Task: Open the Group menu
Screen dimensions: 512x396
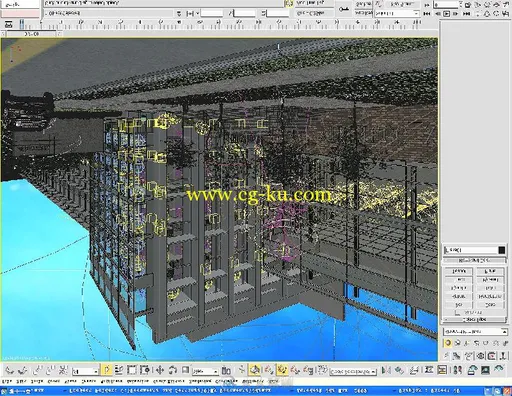Action: [x=54, y=380]
